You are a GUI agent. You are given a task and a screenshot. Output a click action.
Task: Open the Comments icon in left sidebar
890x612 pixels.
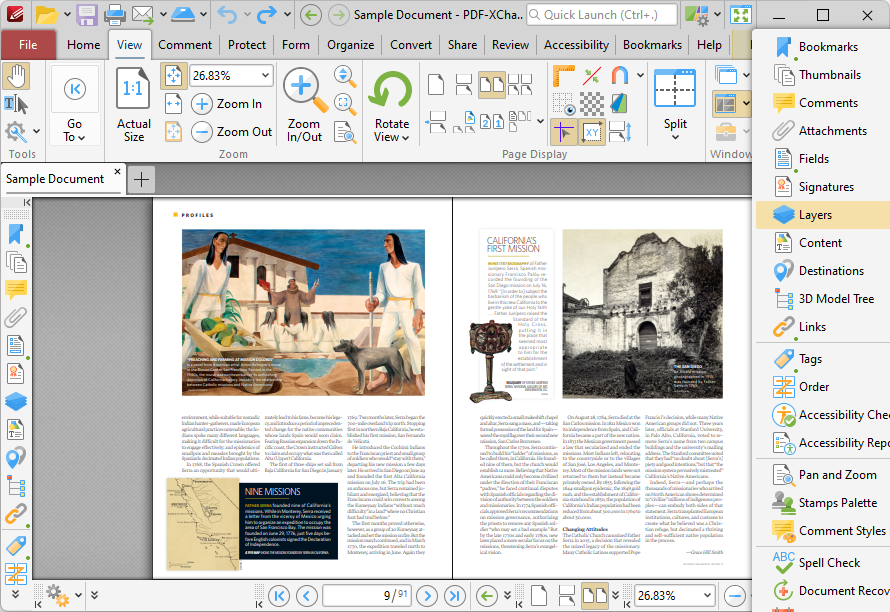pos(16,290)
